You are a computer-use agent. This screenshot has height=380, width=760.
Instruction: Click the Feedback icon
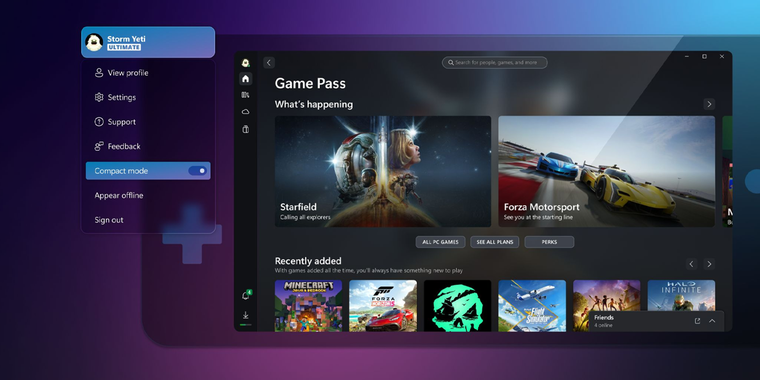click(x=99, y=146)
